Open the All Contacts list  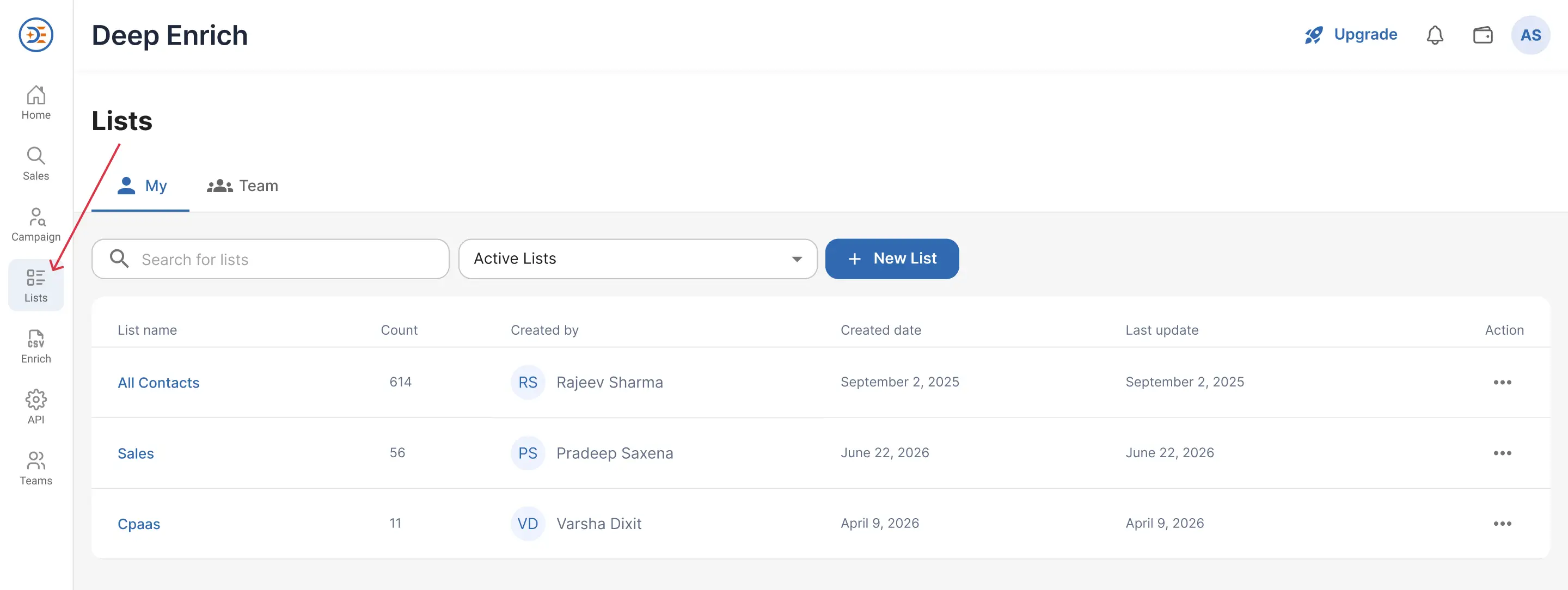click(158, 383)
